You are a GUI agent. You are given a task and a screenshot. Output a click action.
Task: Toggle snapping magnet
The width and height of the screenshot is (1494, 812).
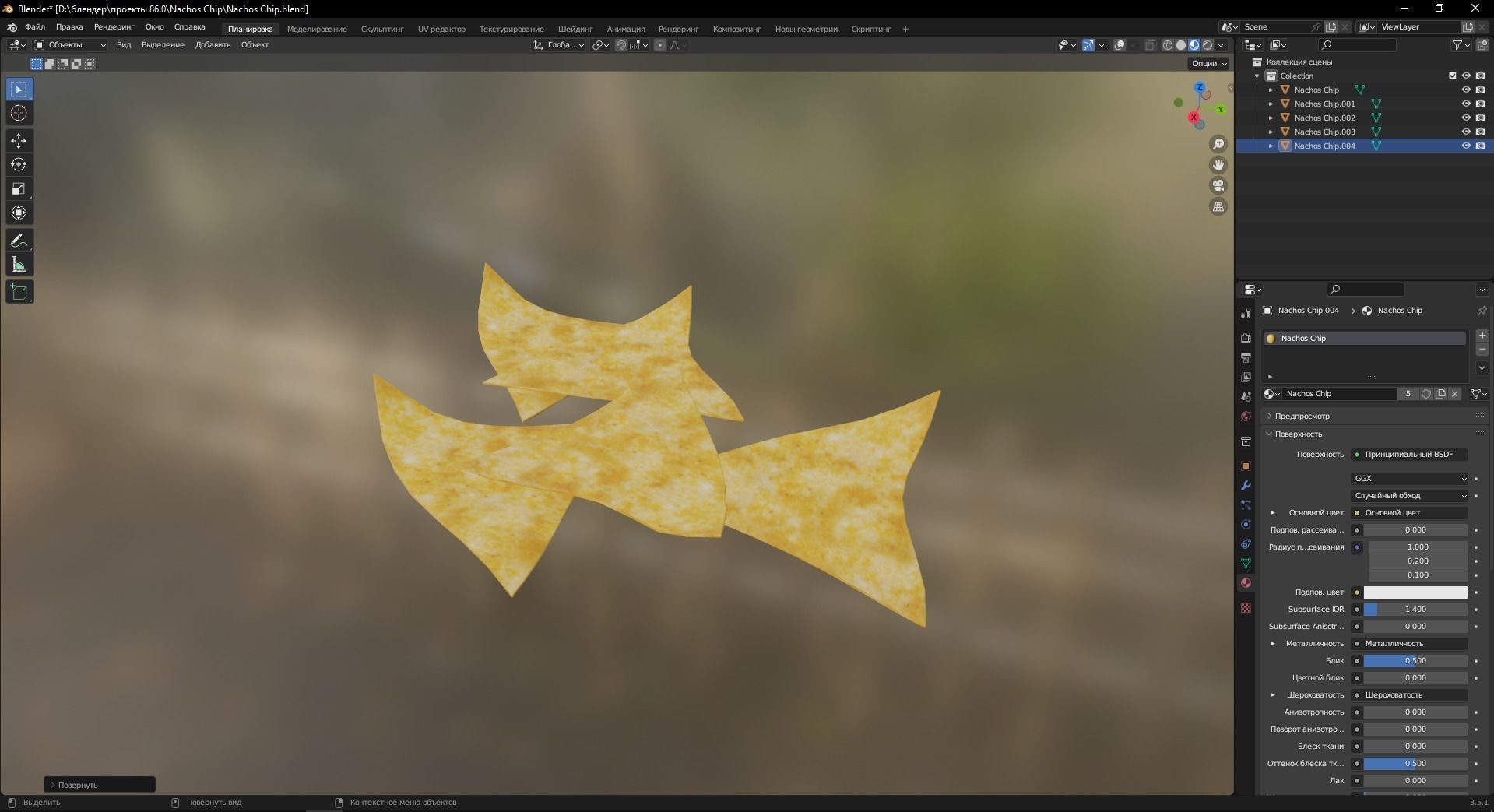pos(620,45)
